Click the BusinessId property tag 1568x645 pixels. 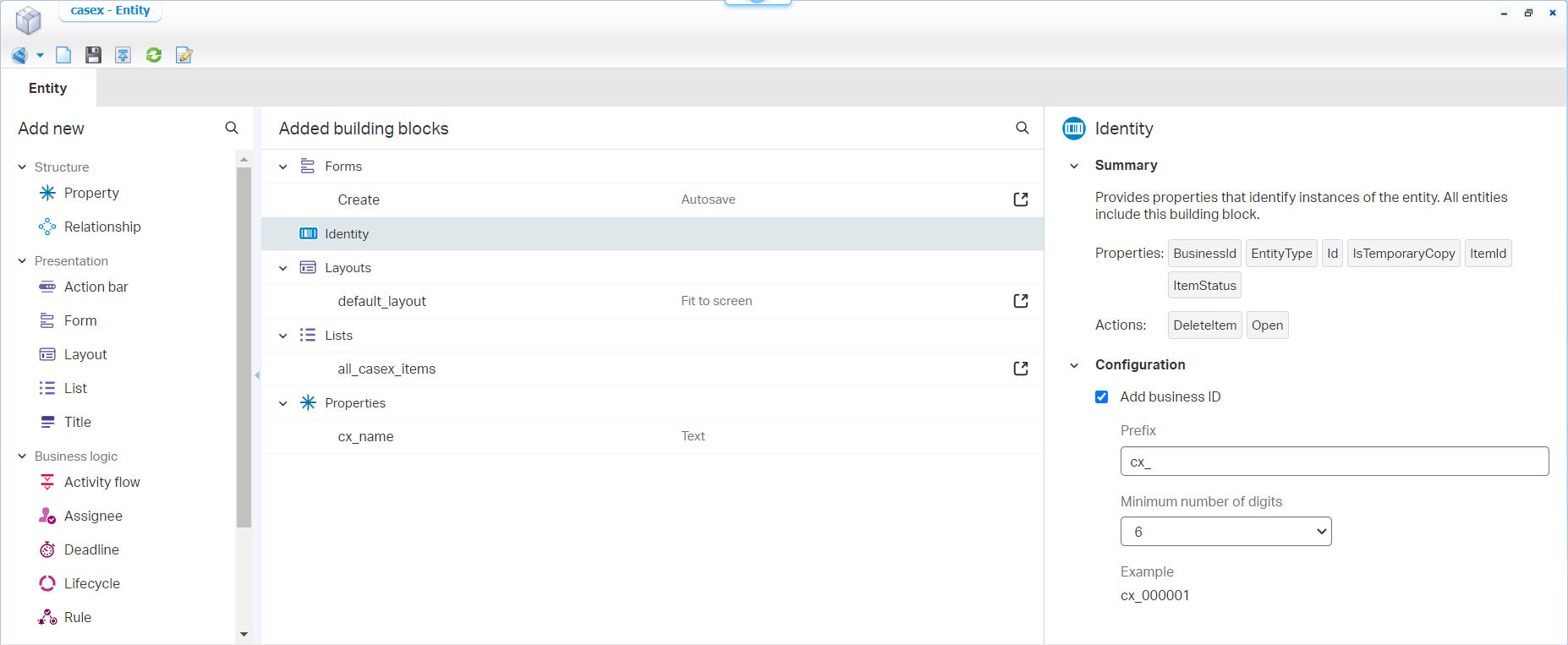click(1204, 254)
